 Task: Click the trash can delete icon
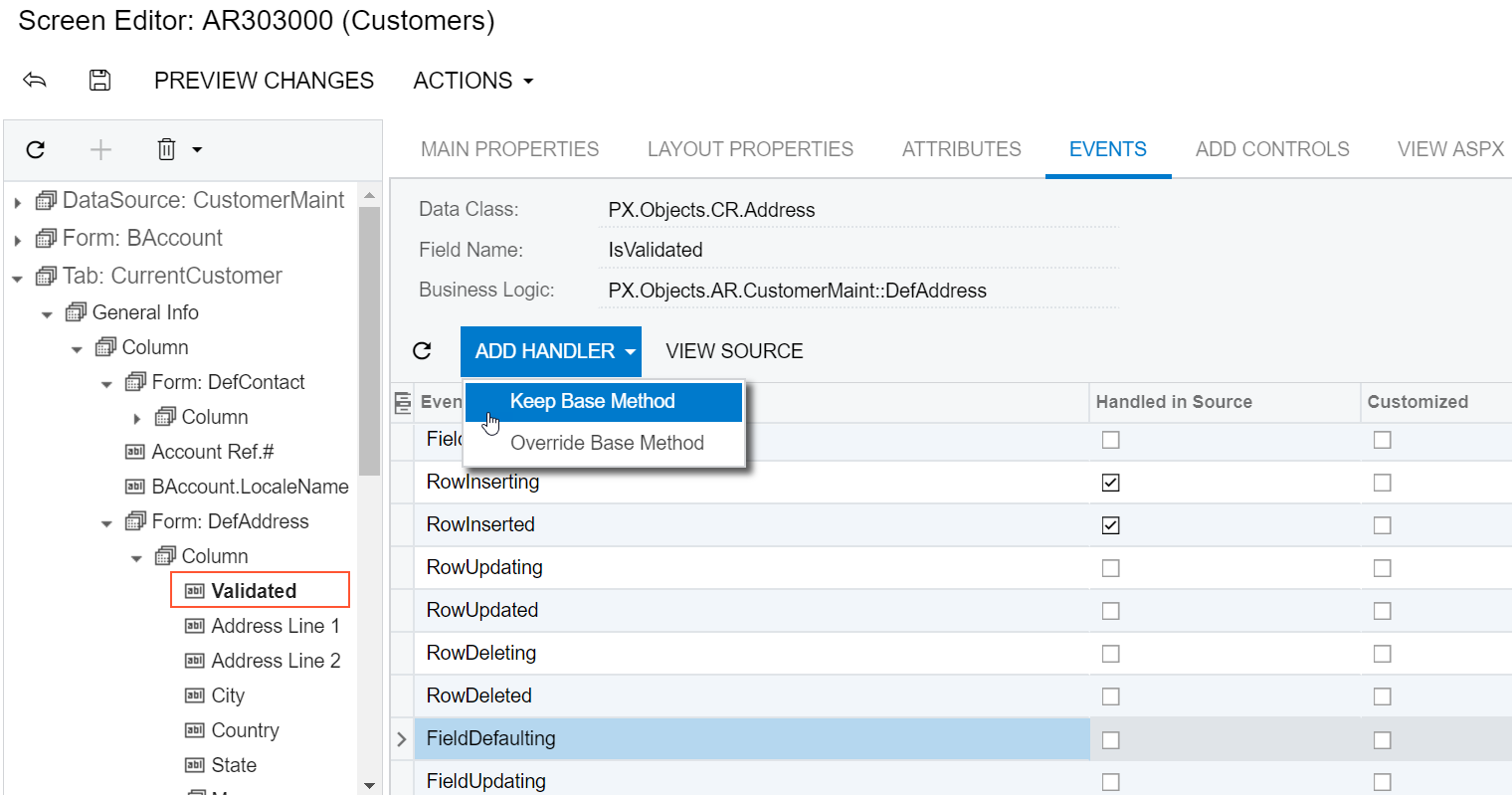coord(166,149)
